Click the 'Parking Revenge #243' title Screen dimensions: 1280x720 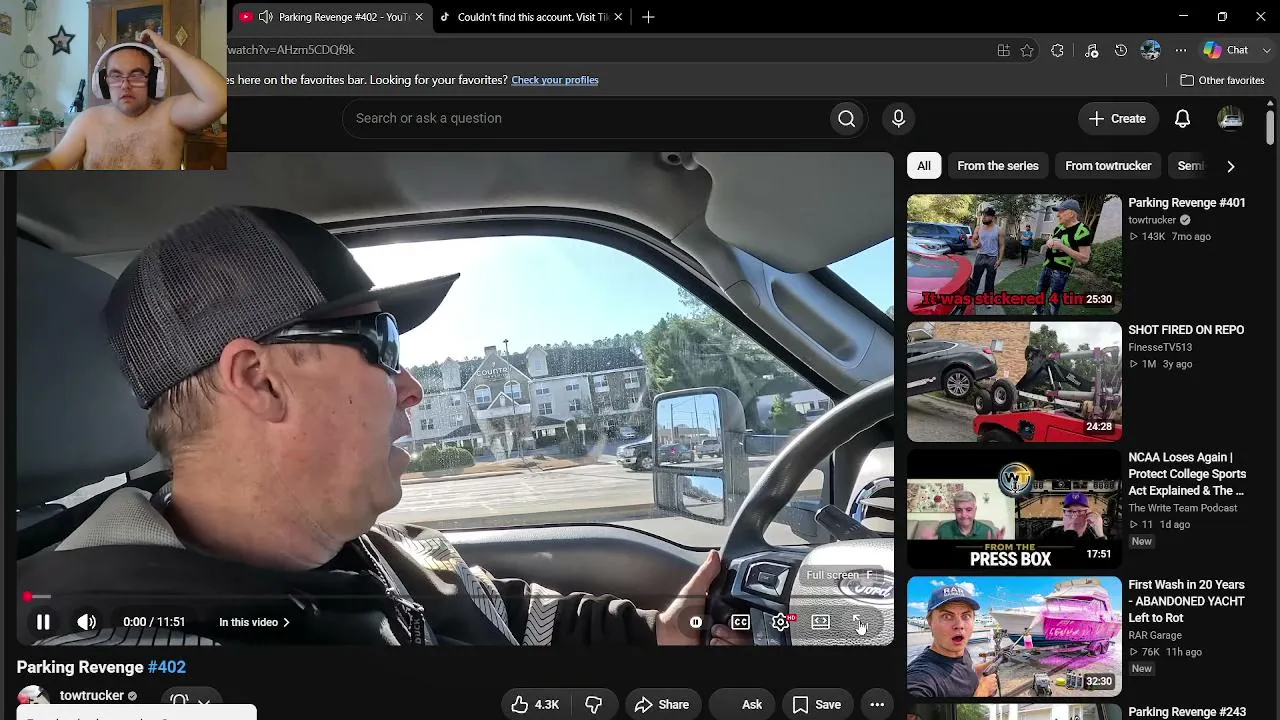(x=1187, y=712)
